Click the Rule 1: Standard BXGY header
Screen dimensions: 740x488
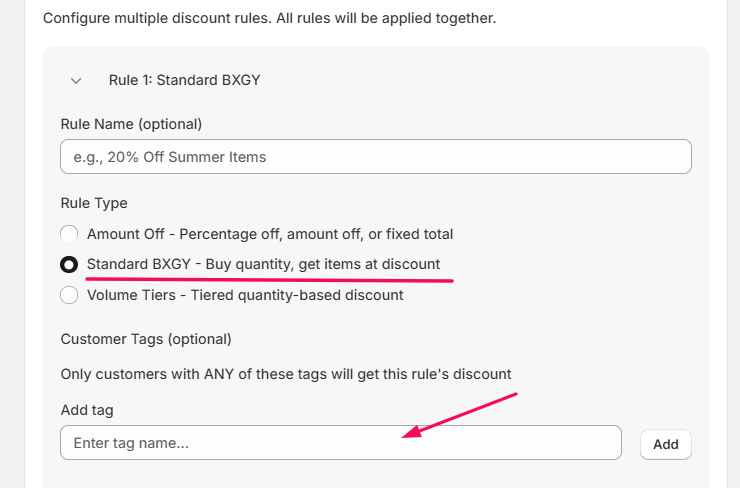184,80
